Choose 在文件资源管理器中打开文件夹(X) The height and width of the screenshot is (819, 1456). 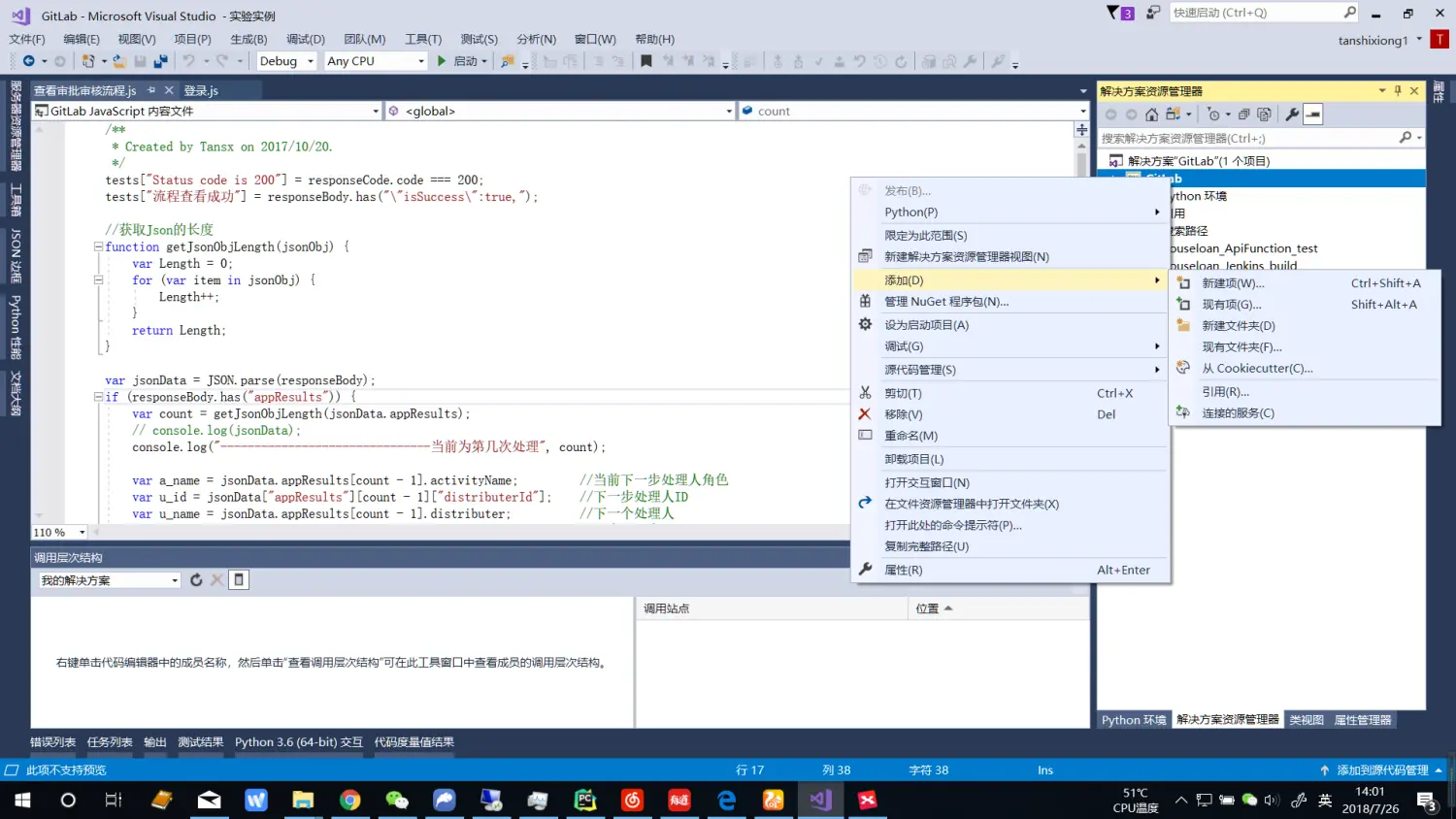pos(1010,504)
